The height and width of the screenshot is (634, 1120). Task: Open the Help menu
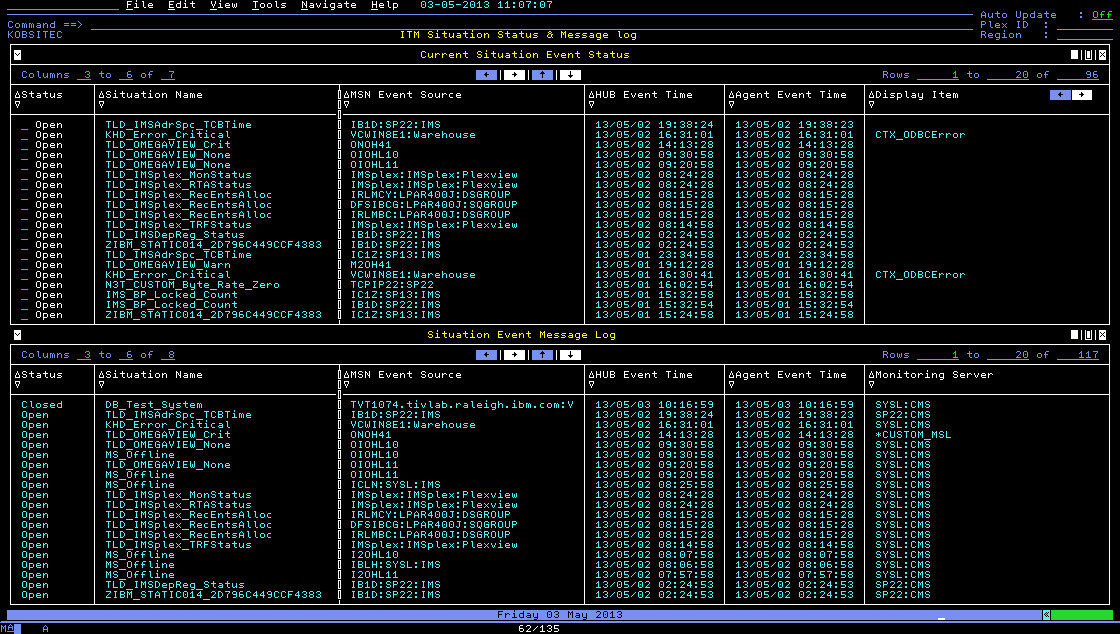384,5
